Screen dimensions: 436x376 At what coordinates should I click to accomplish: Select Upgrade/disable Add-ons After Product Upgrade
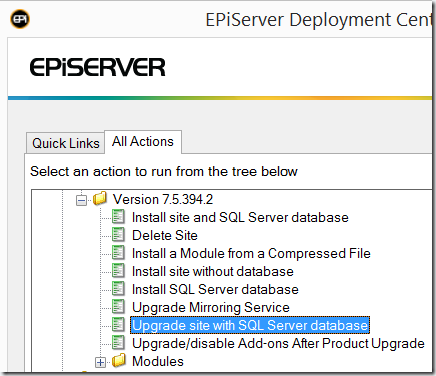pyautogui.click(x=278, y=343)
